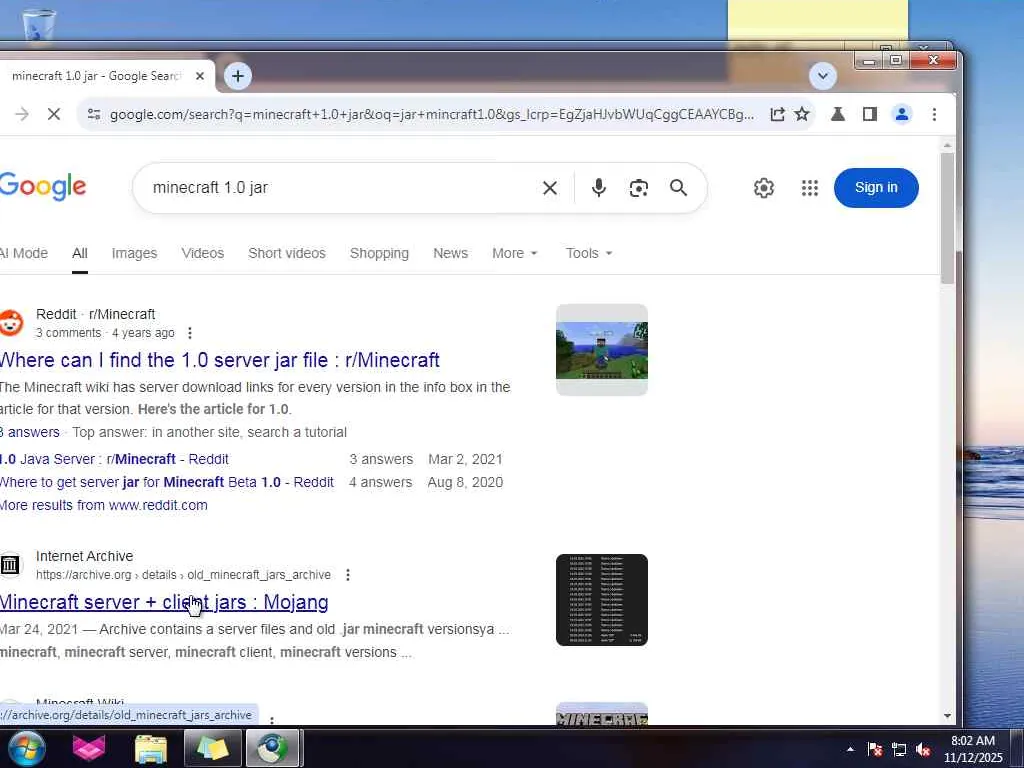Open the Chrome profile avatar
Image resolution: width=1024 pixels, height=768 pixels.
click(x=902, y=114)
